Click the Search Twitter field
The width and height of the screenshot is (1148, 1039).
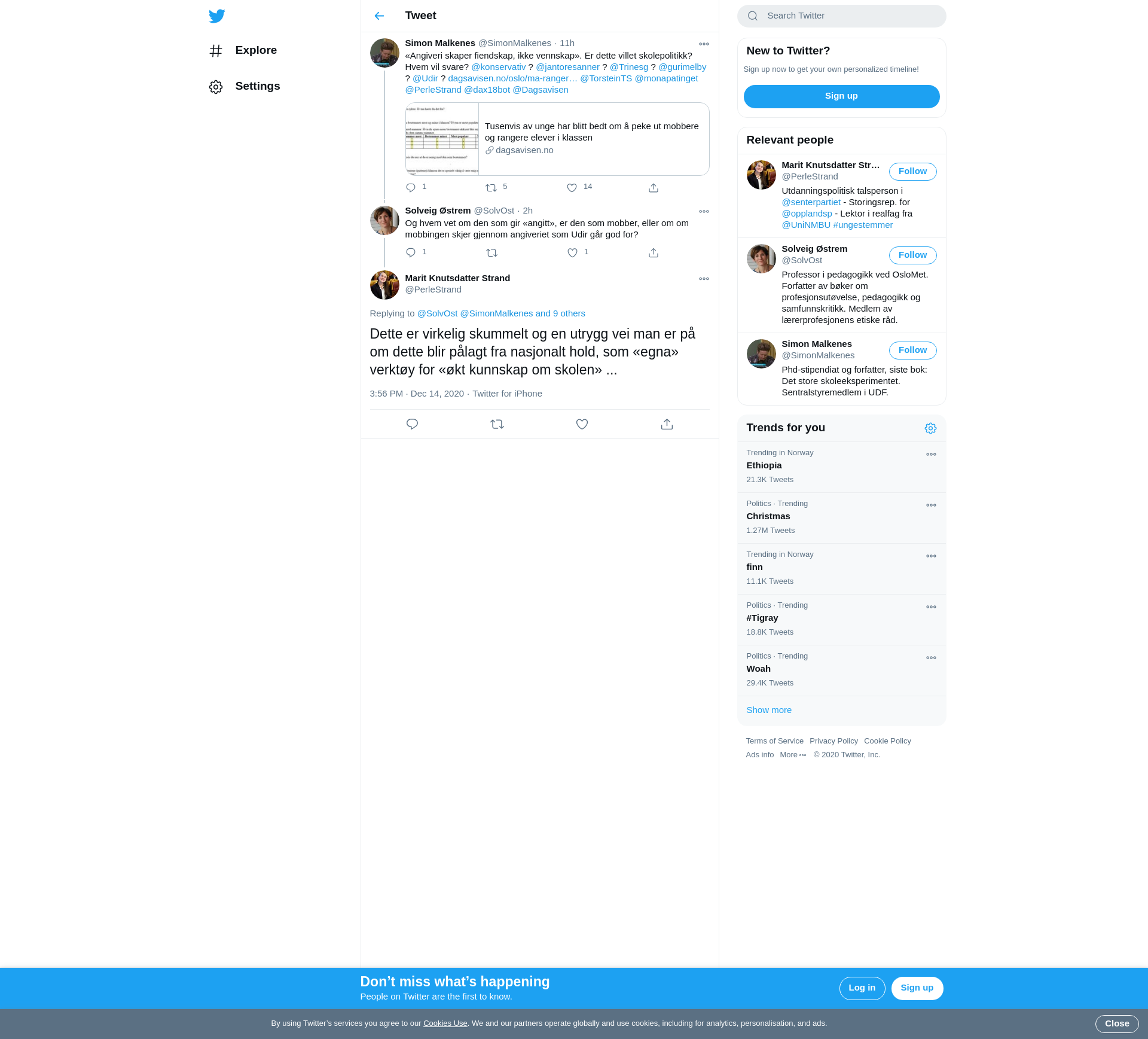pyautogui.click(x=841, y=16)
